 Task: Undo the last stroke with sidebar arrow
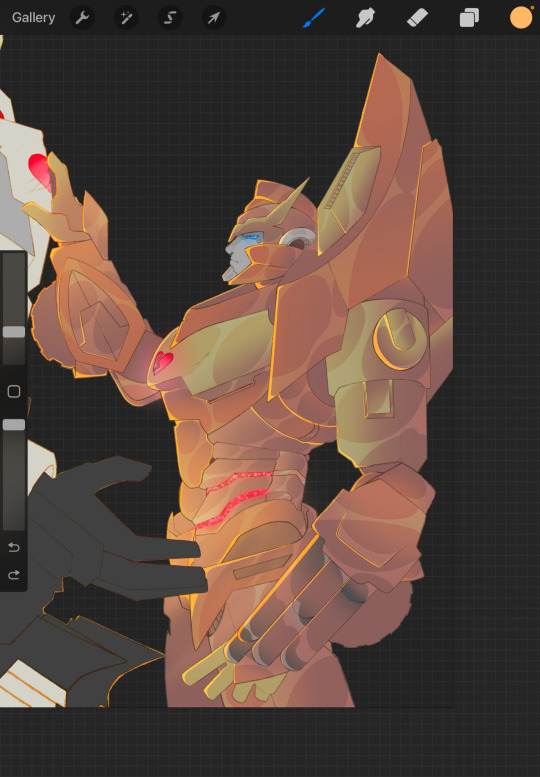coord(14,548)
